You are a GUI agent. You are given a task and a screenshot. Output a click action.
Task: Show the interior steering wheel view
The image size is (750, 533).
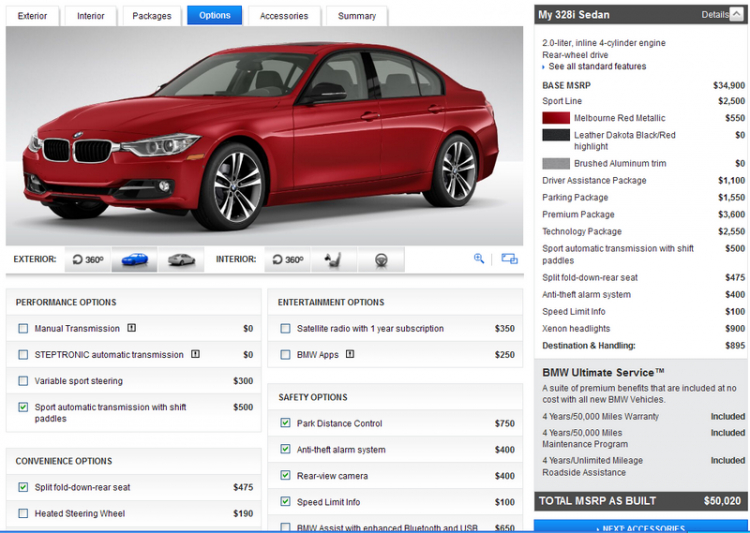click(x=381, y=259)
